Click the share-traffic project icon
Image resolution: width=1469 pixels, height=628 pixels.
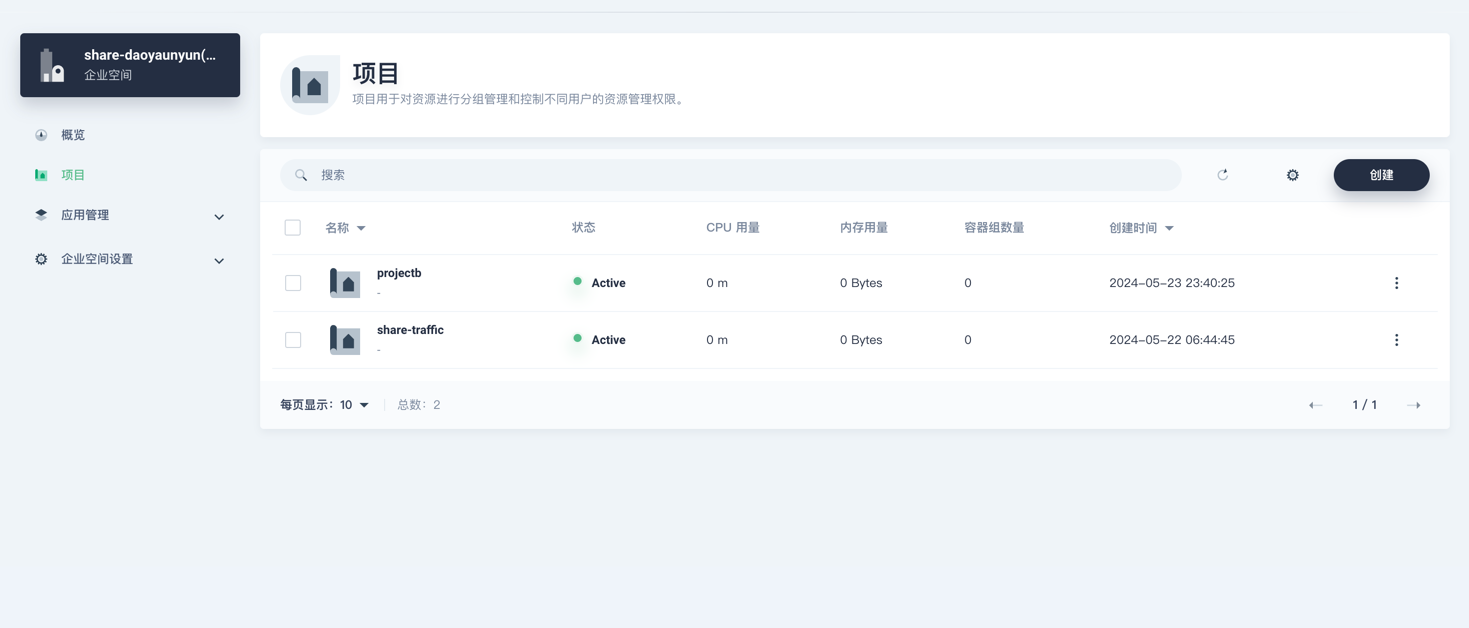coord(345,340)
